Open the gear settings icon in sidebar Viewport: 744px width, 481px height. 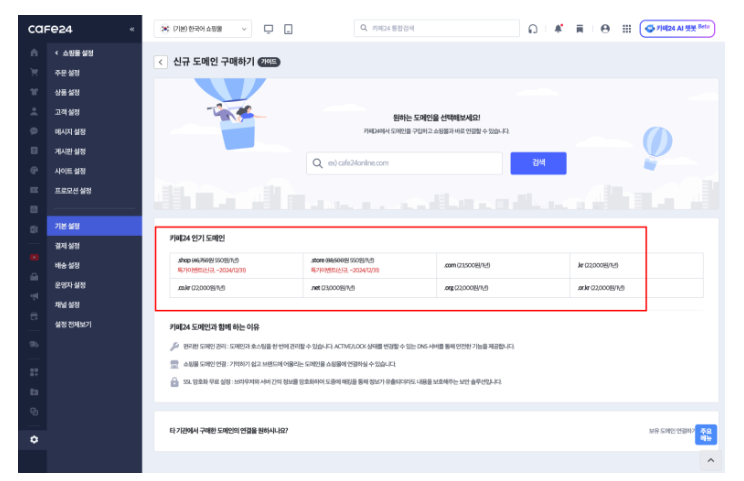(x=34, y=440)
